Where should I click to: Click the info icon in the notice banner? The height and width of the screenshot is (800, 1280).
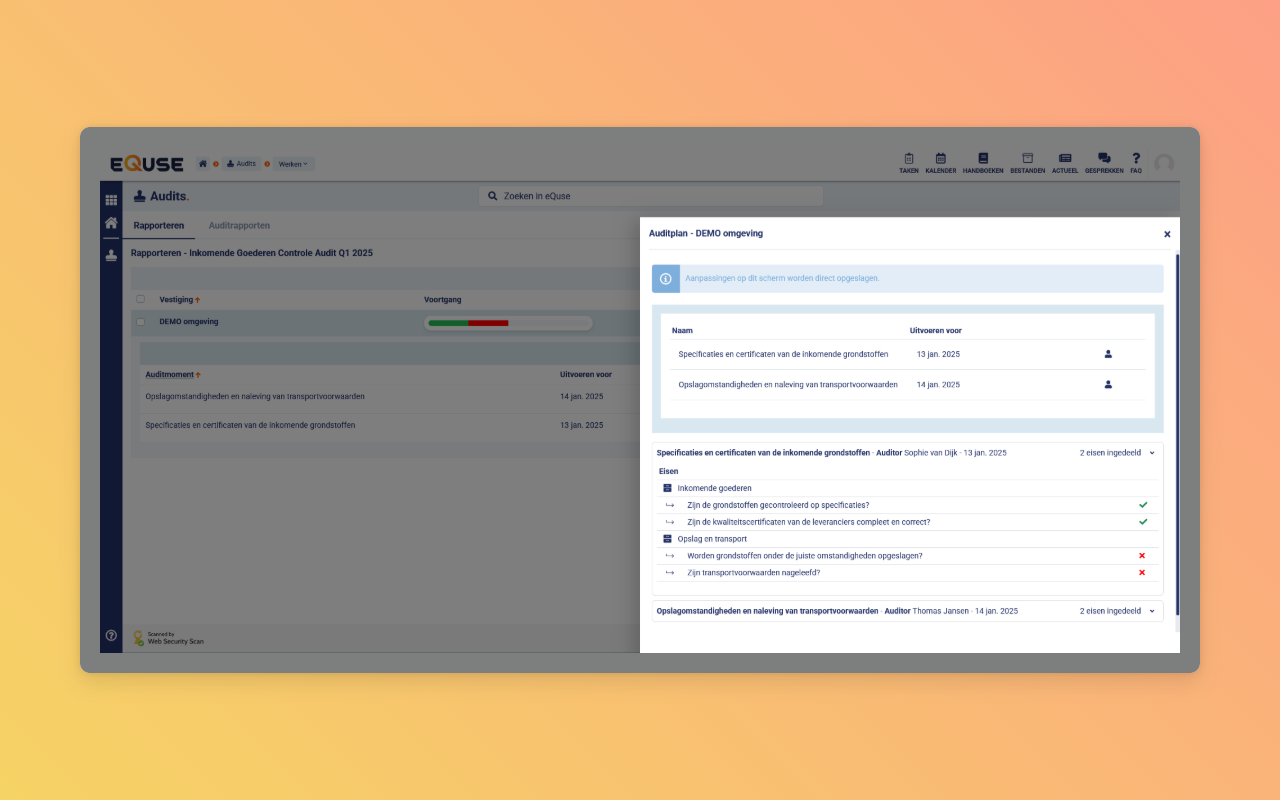coord(666,278)
